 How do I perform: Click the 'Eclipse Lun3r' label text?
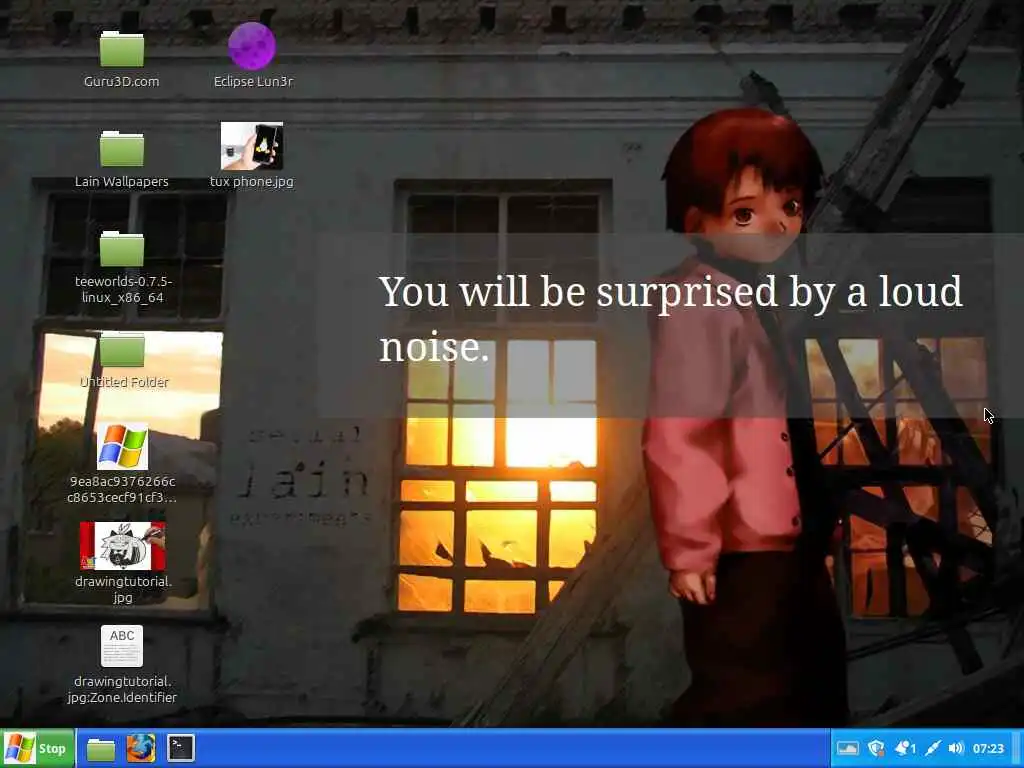(x=253, y=82)
